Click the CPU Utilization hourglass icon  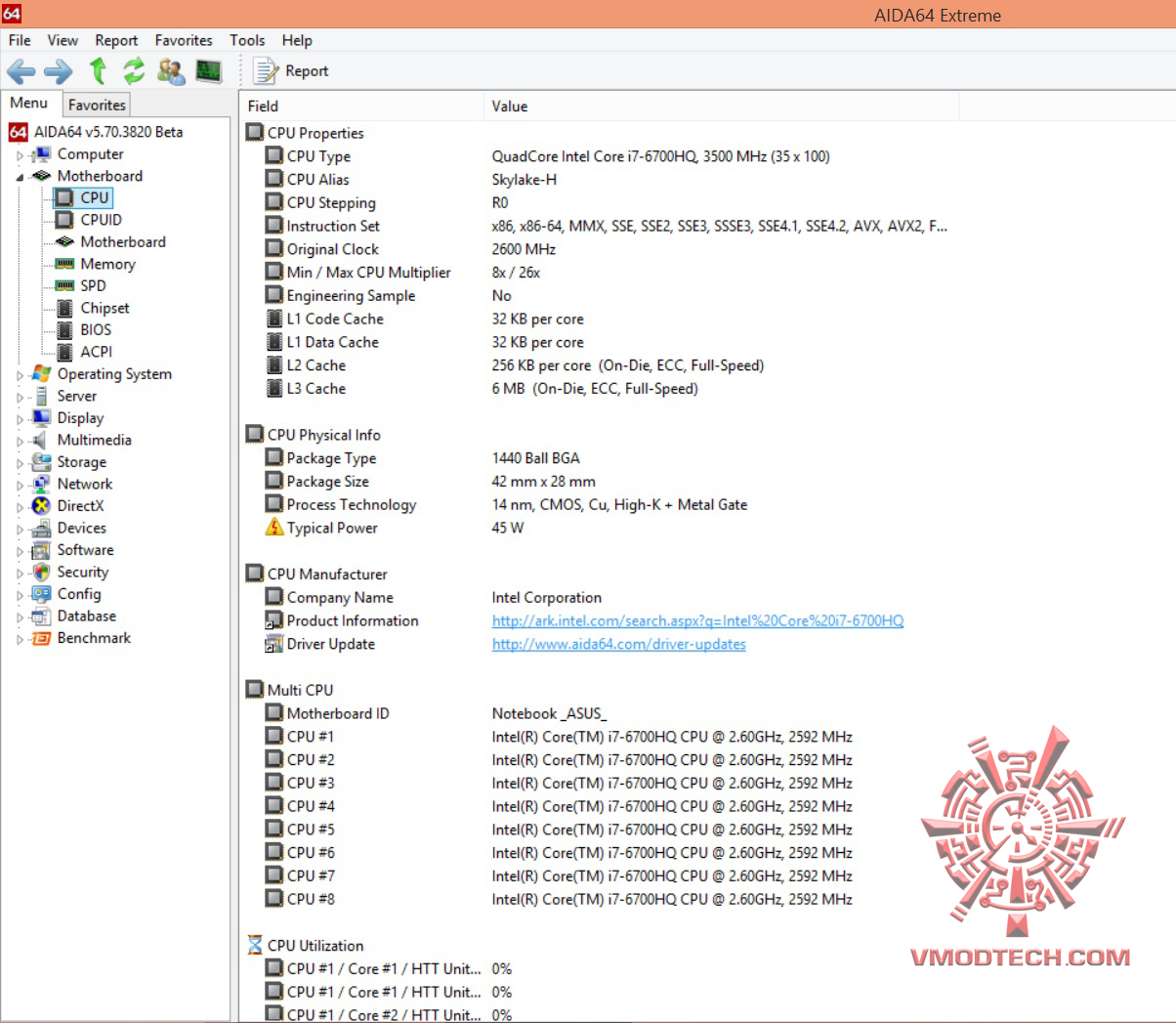pyautogui.click(x=255, y=945)
